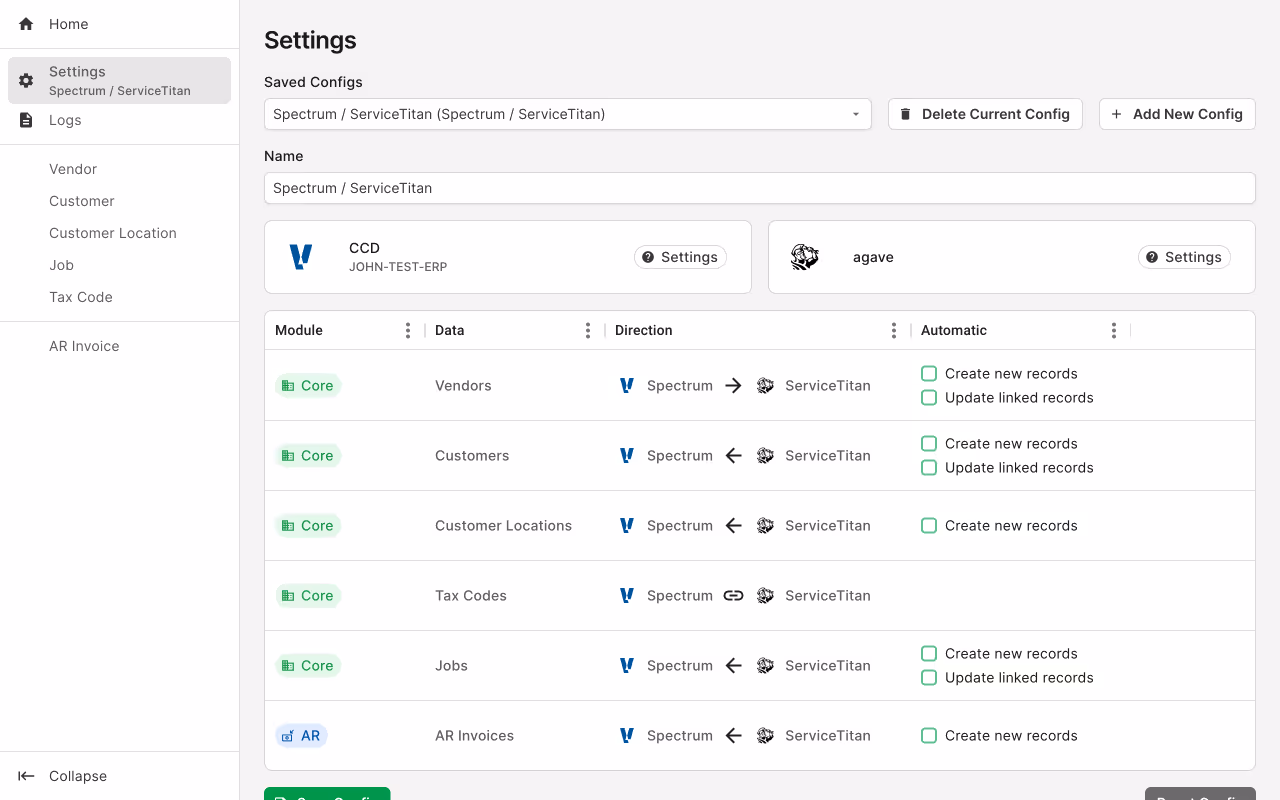Click the Core module icon in Vendors row
Viewport: 1280px width, 800px height.
[288, 386]
